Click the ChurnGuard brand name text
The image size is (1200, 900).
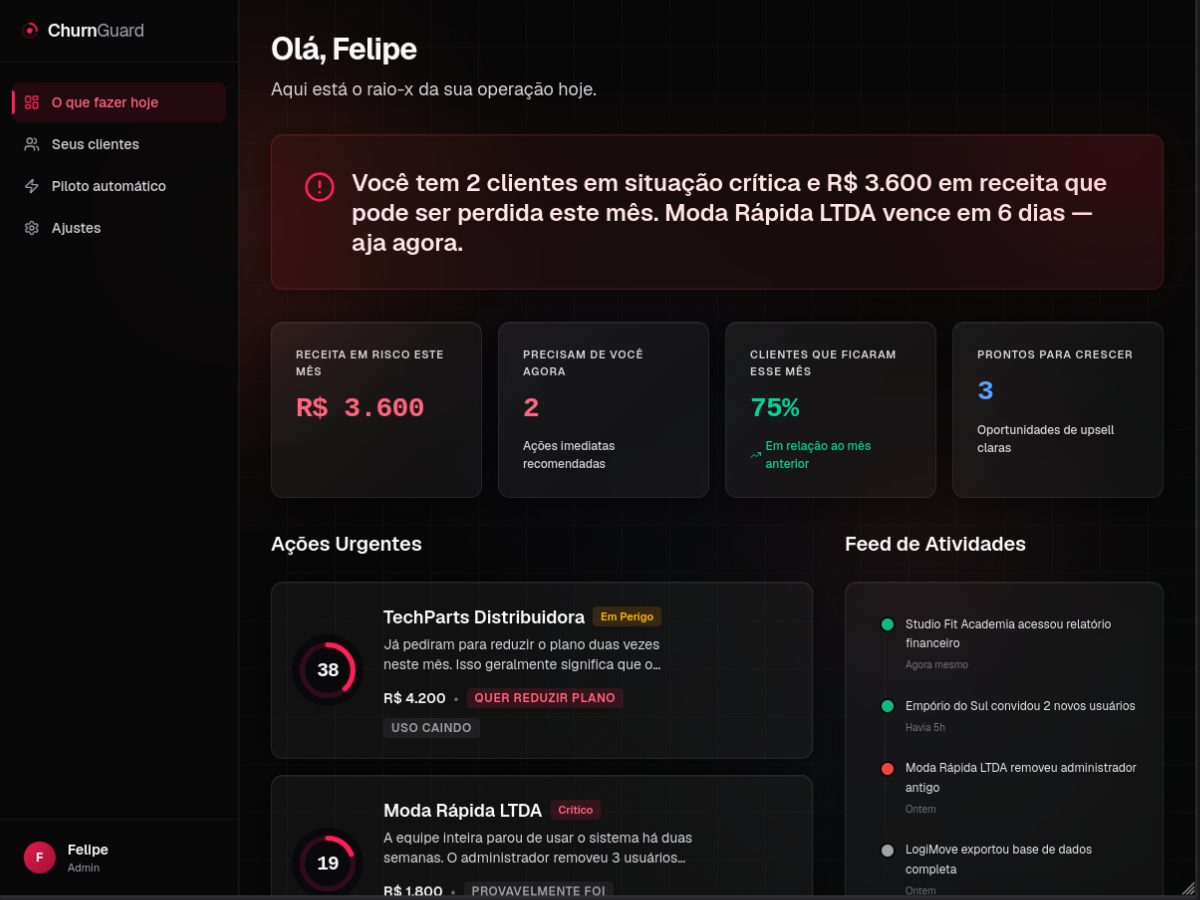[96, 31]
